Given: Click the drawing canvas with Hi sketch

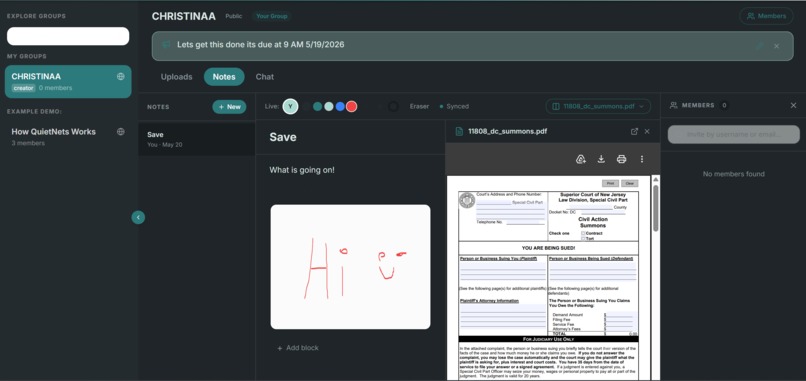Looking at the screenshot, I should pos(350,267).
